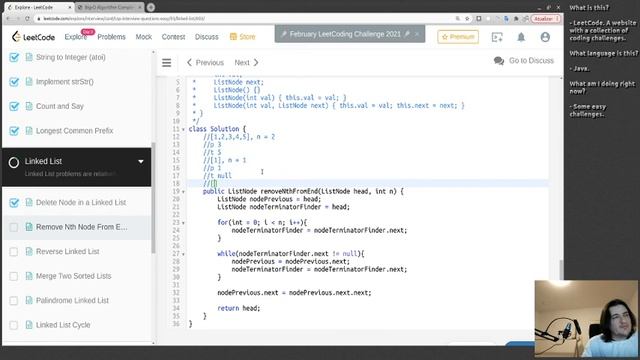Image resolution: width=640 pixels, height=360 pixels.
Task: Open the Mock menu item
Action: [x=143, y=37]
